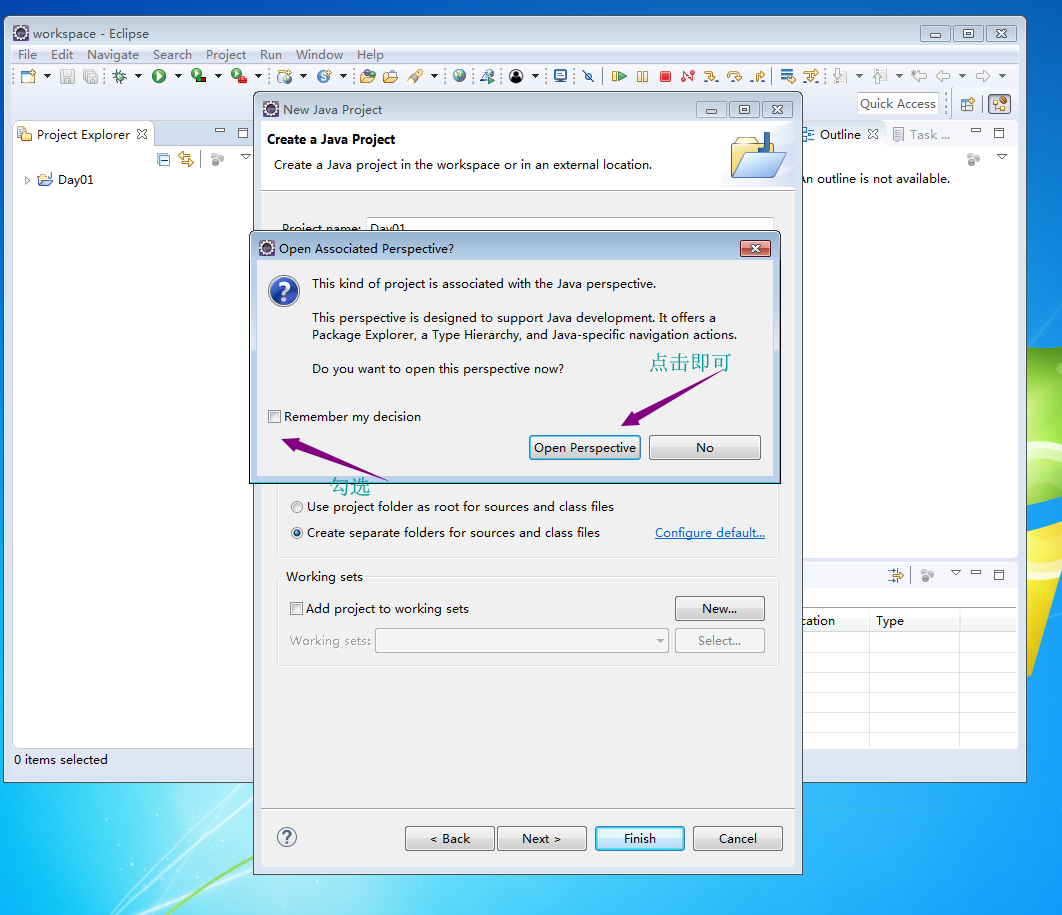Click the Step Over icon
This screenshot has height=915, width=1062.
click(734, 77)
